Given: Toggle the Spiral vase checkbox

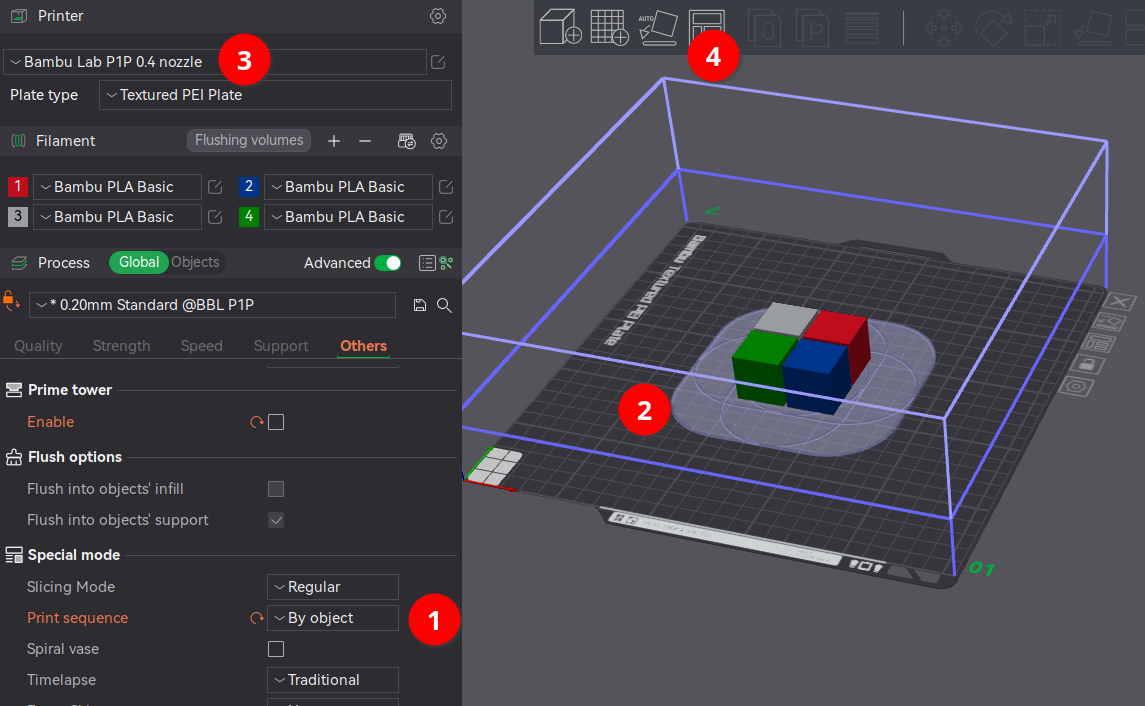Looking at the screenshot, I should coord(276,649).
